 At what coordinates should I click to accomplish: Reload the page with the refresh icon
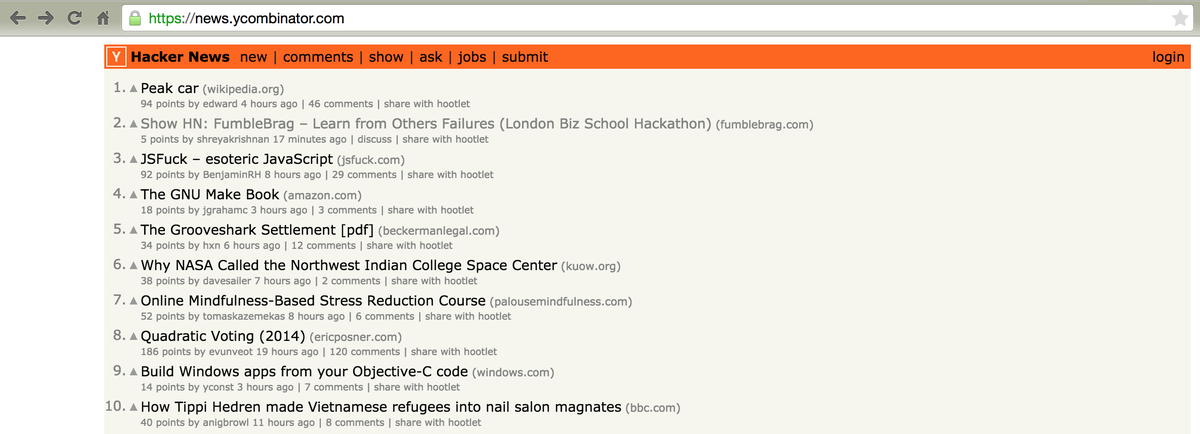[x=76, y=17]
